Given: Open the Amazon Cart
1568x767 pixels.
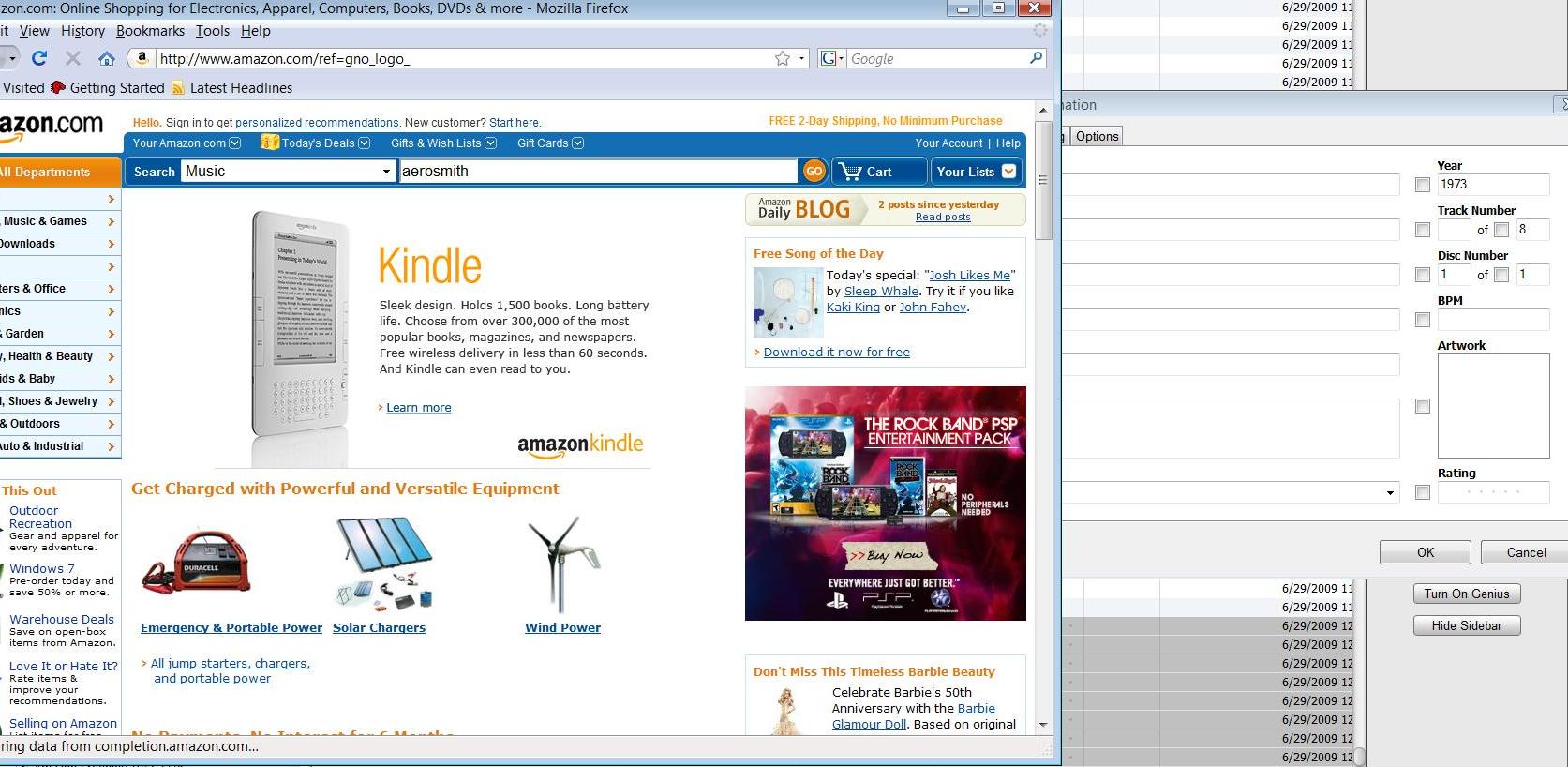Looking at the screenshot, I should point(878,172).
